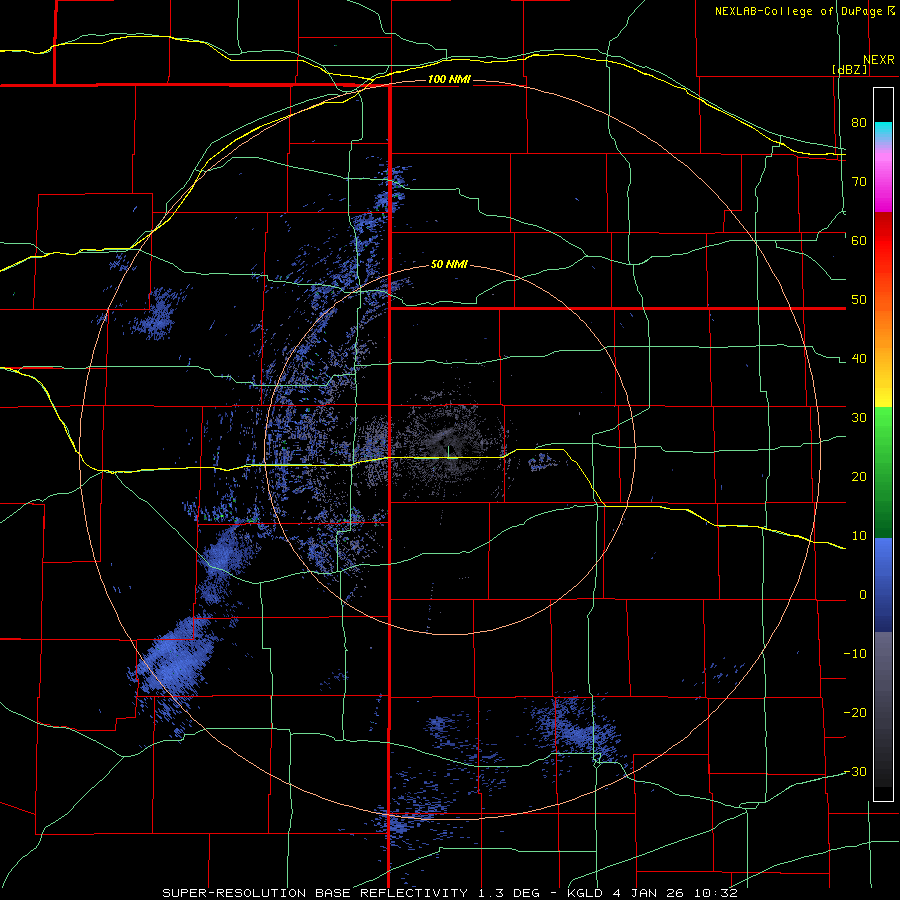Click the 10 value on the dBZ scale
Image resolution: width=900 pixels, height=900 pixels.
pyautogui.click(x=859, y=536)
